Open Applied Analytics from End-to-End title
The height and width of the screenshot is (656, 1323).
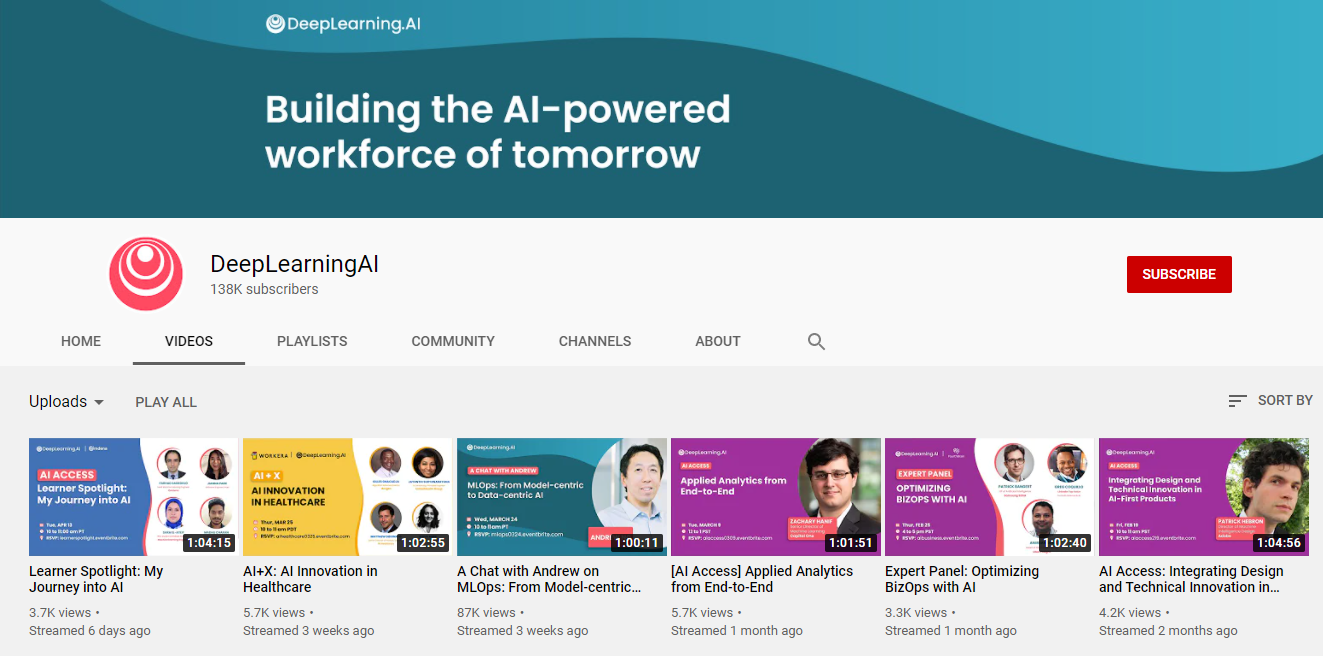click(762, 579)
